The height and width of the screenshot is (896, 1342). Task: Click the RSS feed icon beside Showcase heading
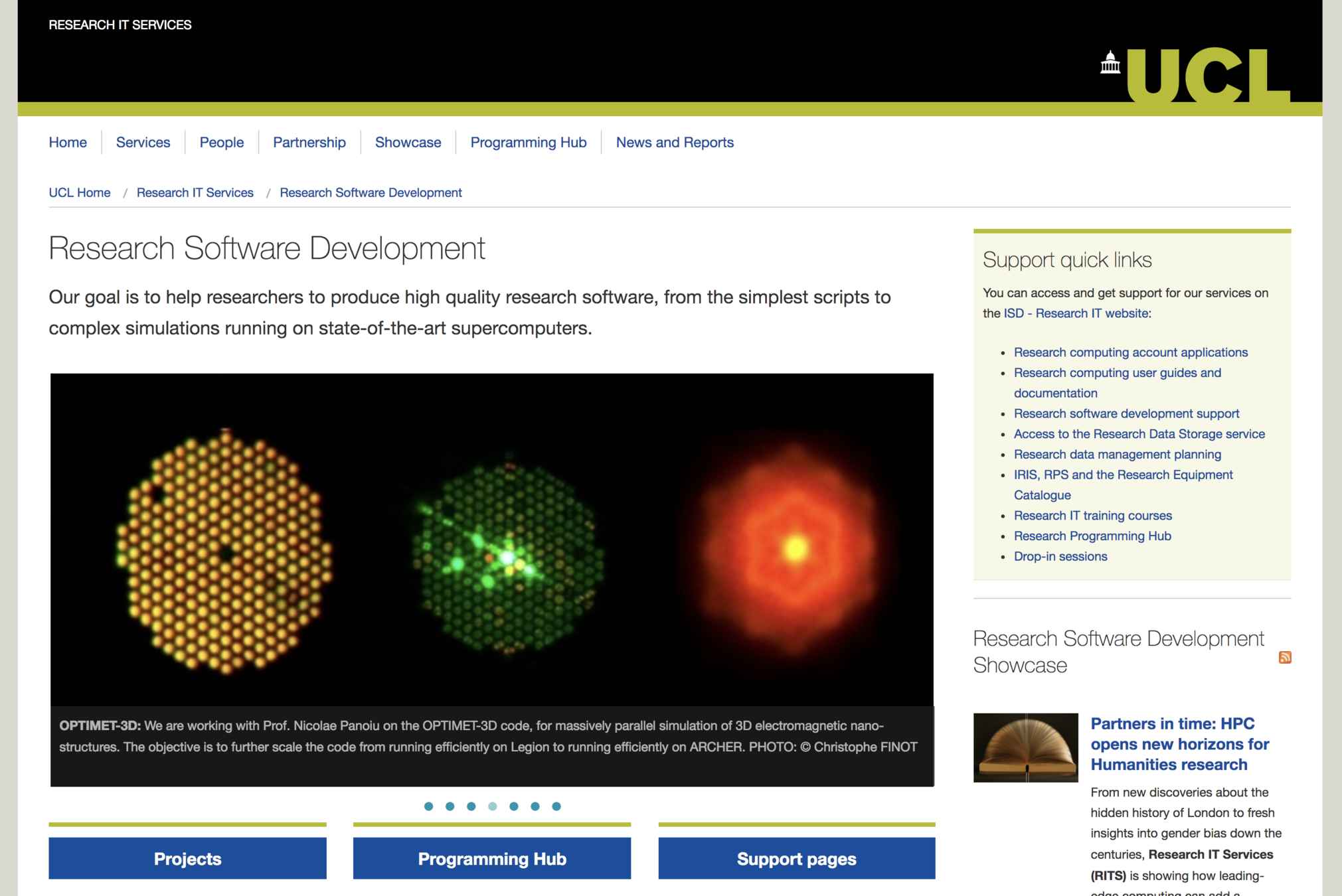pyautogui.click(x=1284, y=657)
